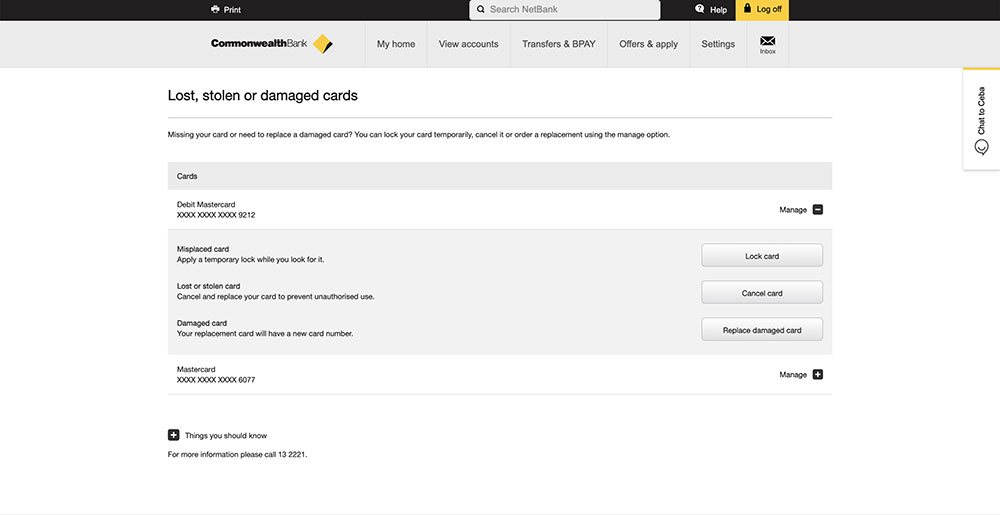Click the Damaged card heading
The width and height of the screenshot is (1000, 515).
(202, 323)
